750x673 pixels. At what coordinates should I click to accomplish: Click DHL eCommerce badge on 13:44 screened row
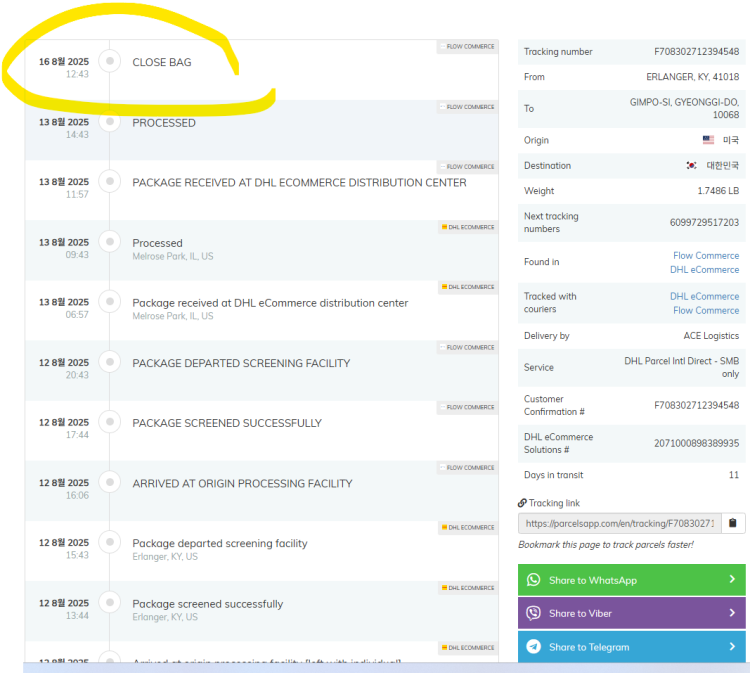point(468,587)
